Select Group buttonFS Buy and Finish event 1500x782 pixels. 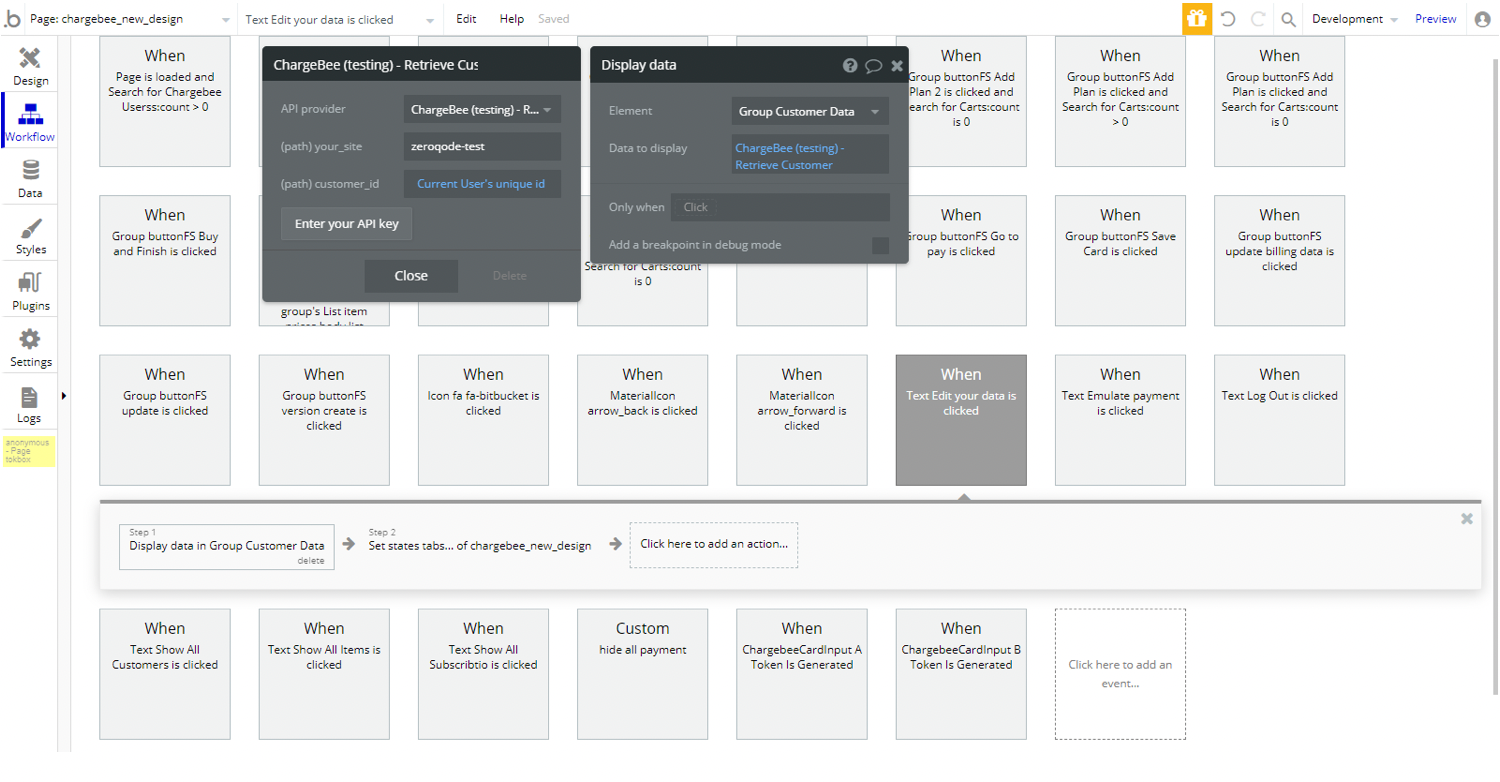tap(165, 261)
